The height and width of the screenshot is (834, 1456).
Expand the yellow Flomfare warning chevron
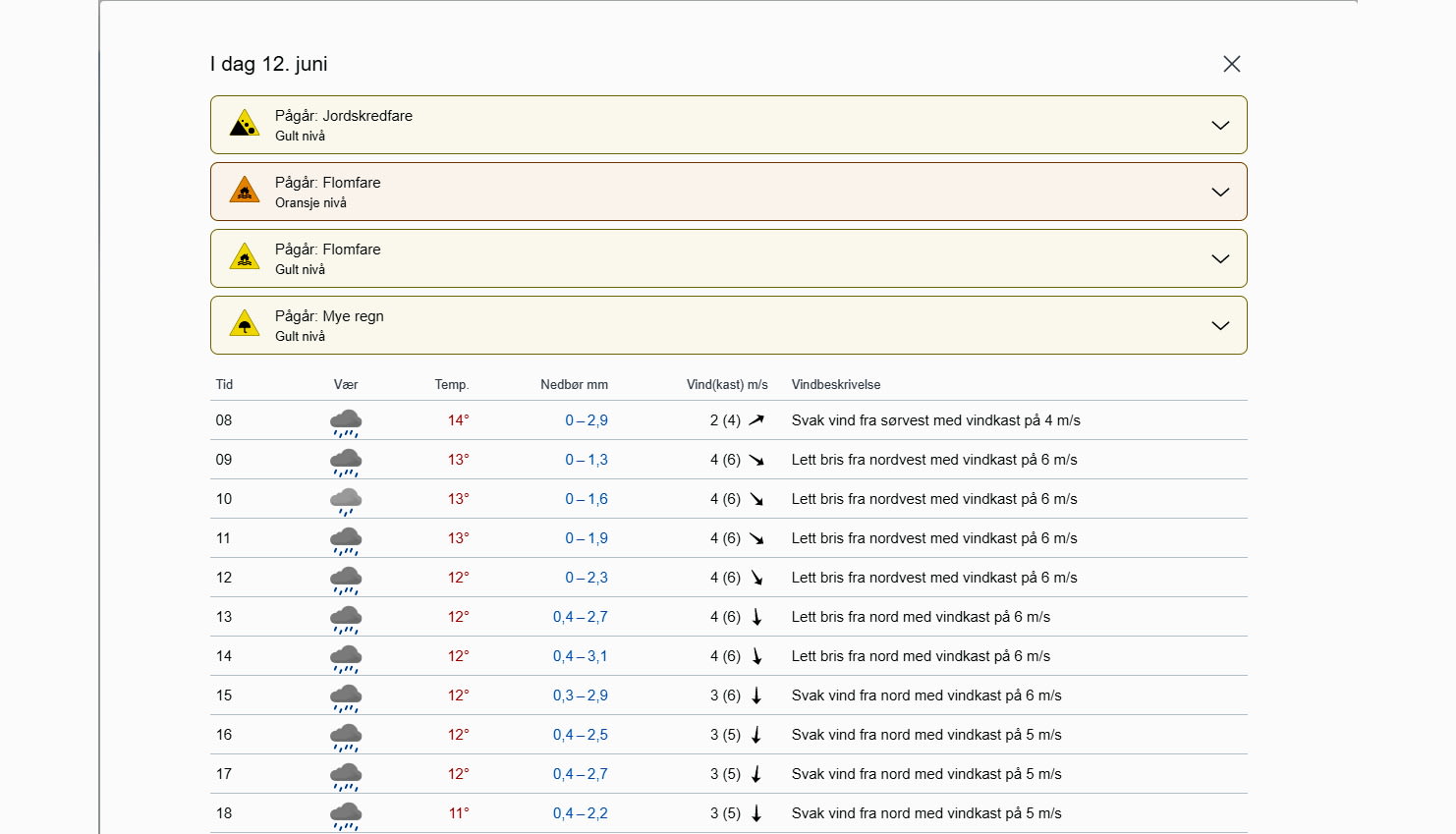(1220, 259)
